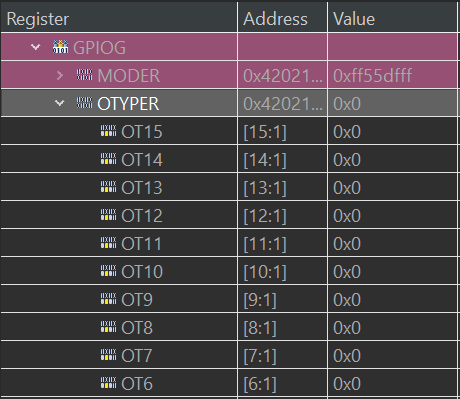
Task: Collapse the GPIOG peripheral node
Action: 36,47
